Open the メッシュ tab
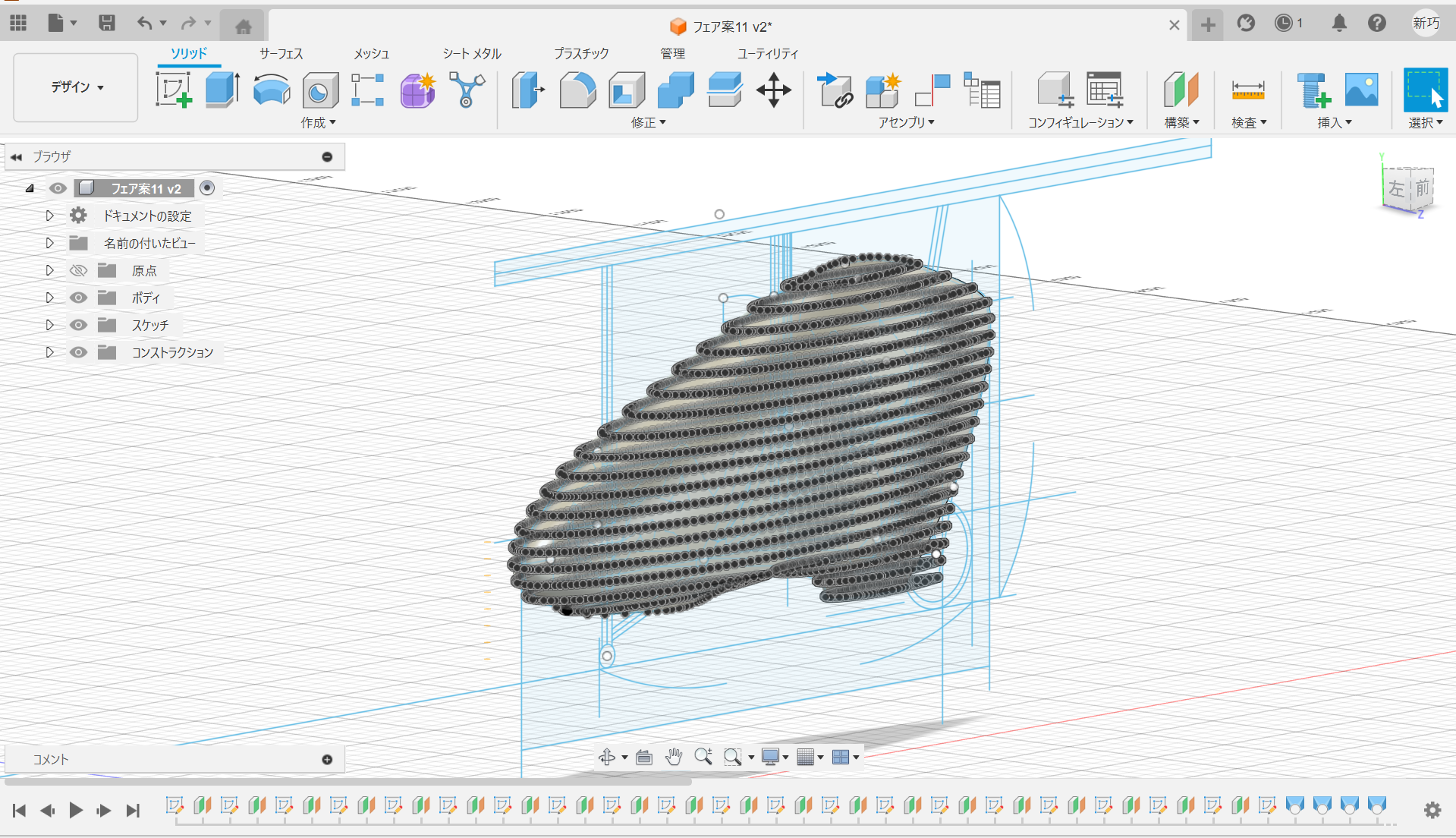1456x838 pixels. (x=371, y=53)
